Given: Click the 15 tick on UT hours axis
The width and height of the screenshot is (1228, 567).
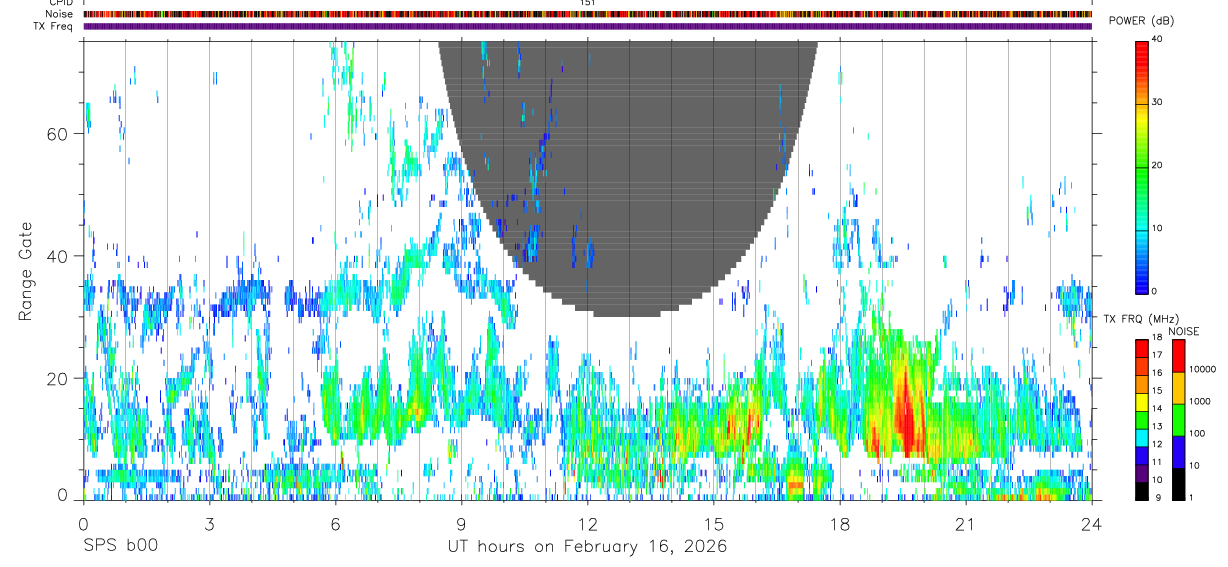Looking at the screenshot, I should (713, 523).
